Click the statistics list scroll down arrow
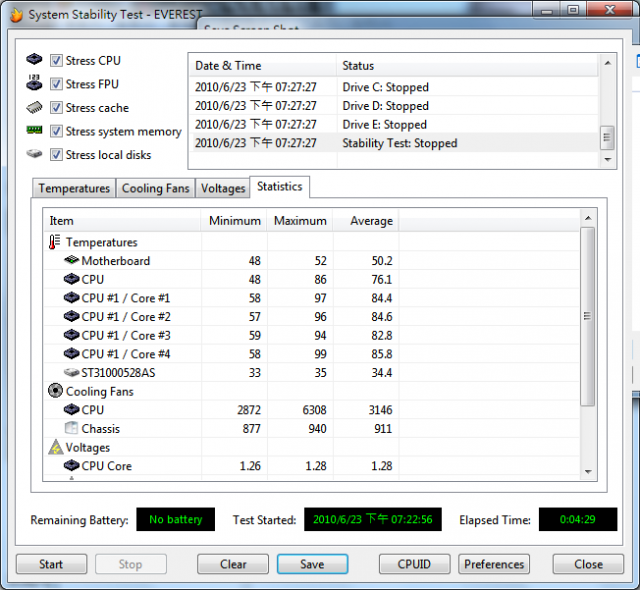 click(588, 472)
